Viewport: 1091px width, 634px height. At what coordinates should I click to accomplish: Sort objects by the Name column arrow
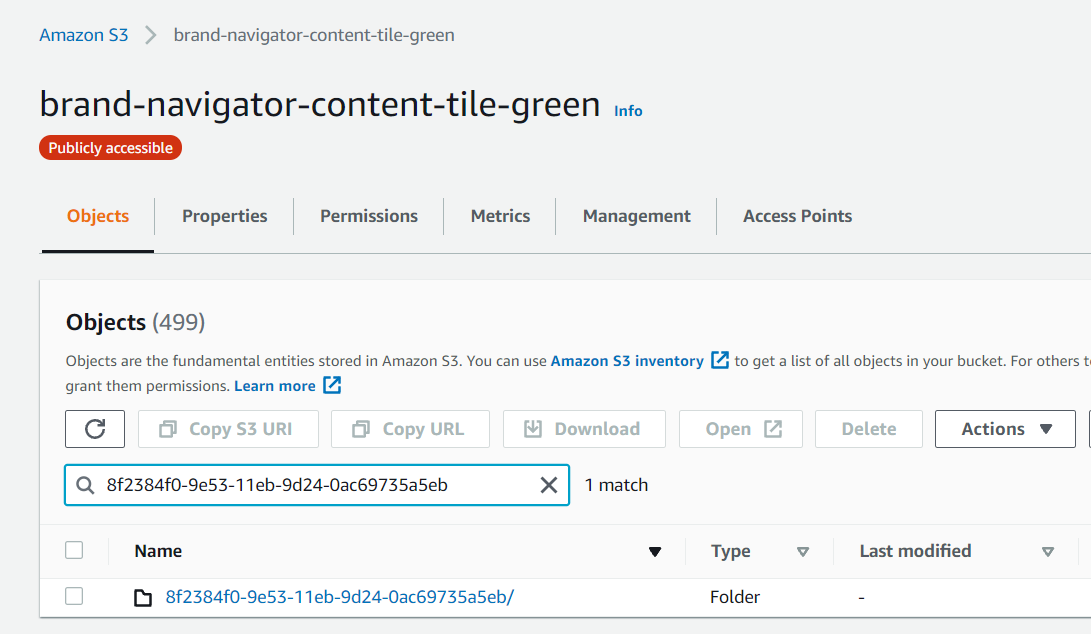click(x=655, y=552)
